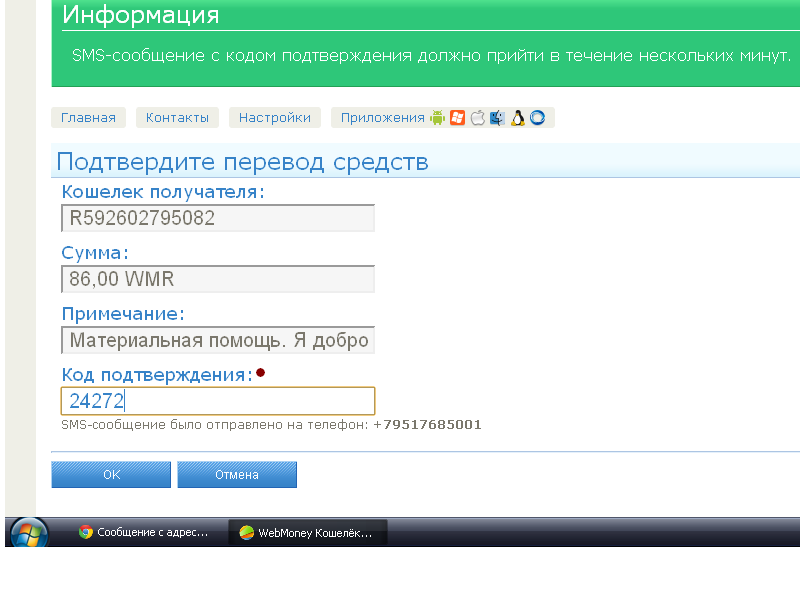This screenshot has height=600, width=800.
Task: Open the blue ring application icon
Action: pyautogui.click(x=537, y=118)
